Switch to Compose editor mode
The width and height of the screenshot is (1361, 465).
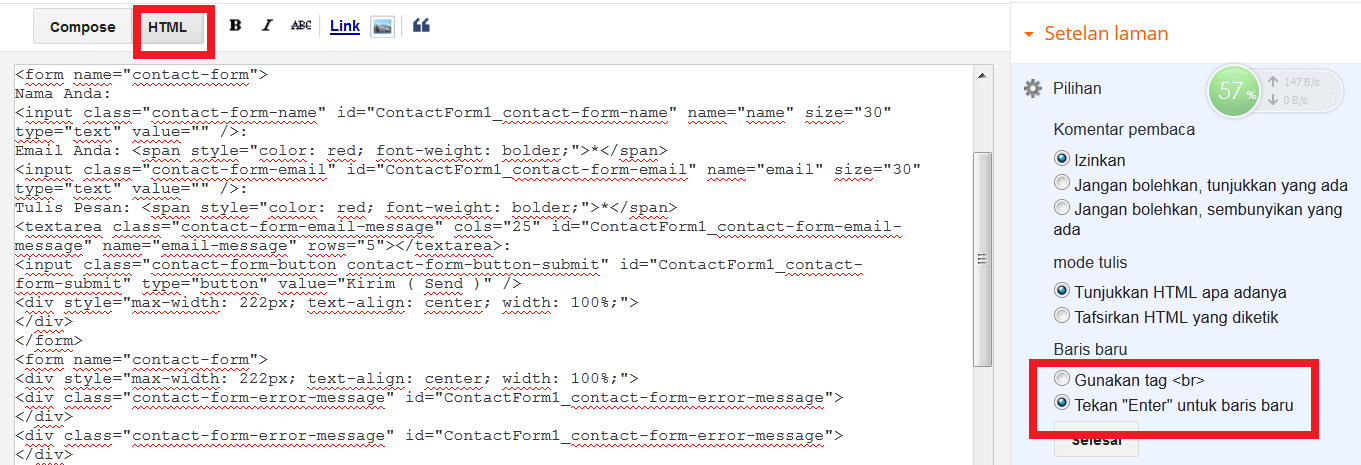coord(83,27)
